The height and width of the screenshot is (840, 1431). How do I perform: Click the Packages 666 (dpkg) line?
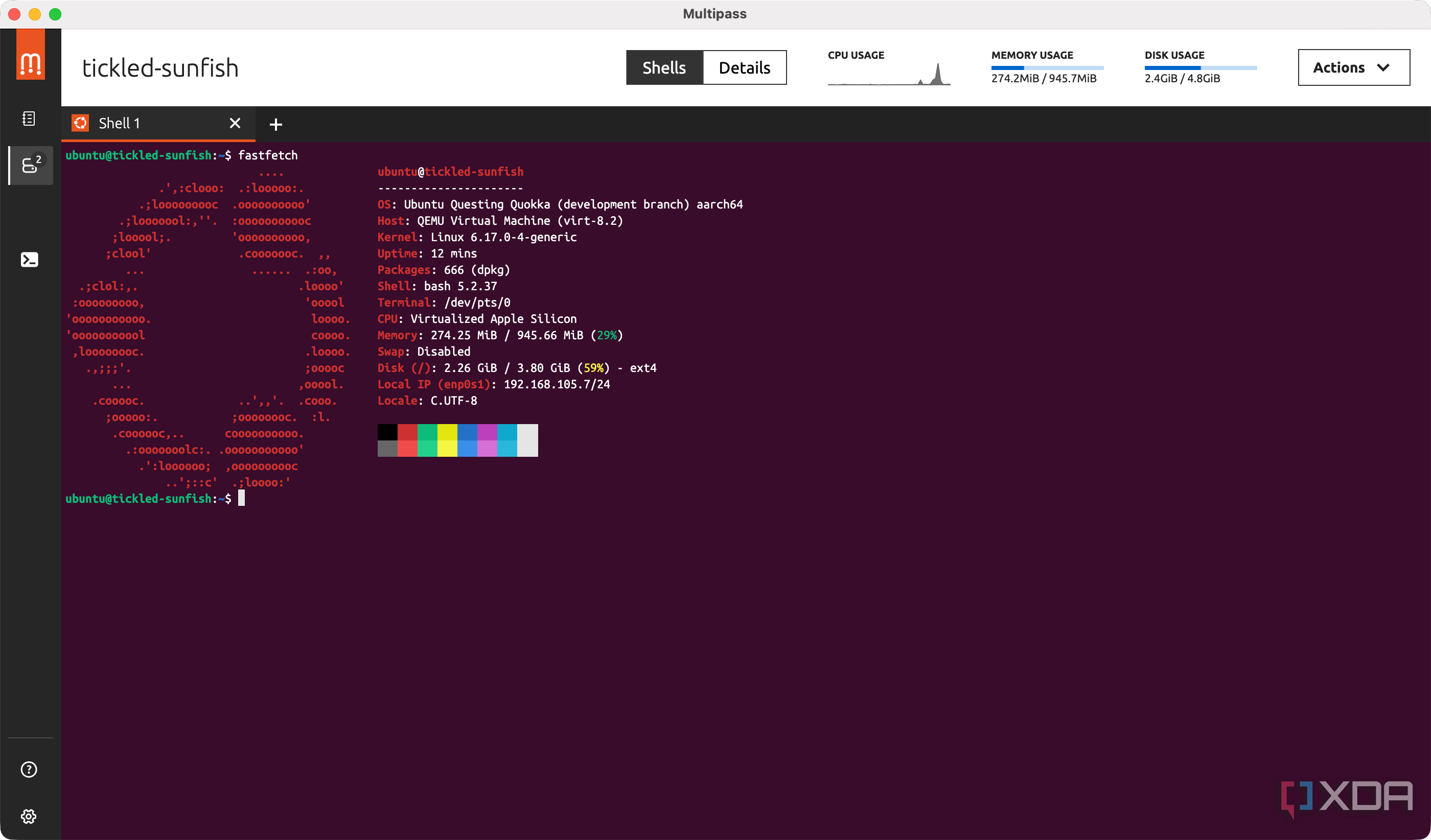click(x=444, y=270)
